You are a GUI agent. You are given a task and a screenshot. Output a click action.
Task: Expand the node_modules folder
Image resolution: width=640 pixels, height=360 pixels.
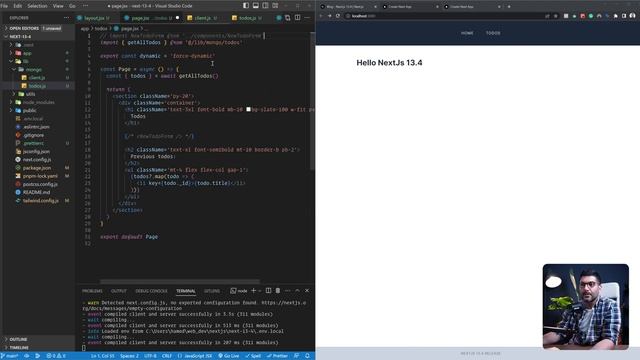(38, 102)
